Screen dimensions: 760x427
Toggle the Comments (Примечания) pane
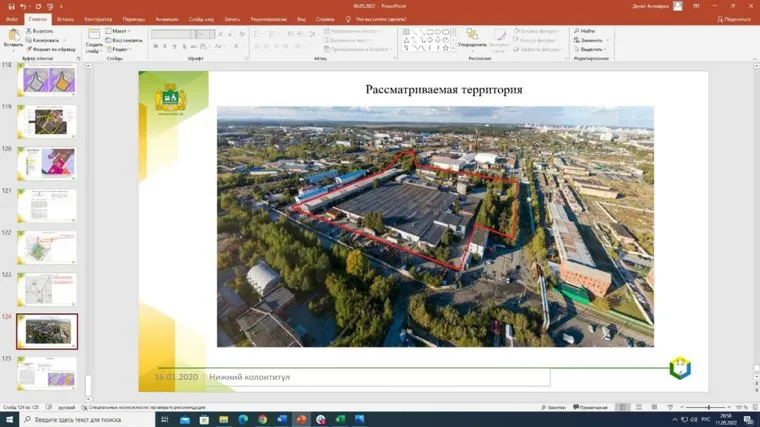coord(590,407)
